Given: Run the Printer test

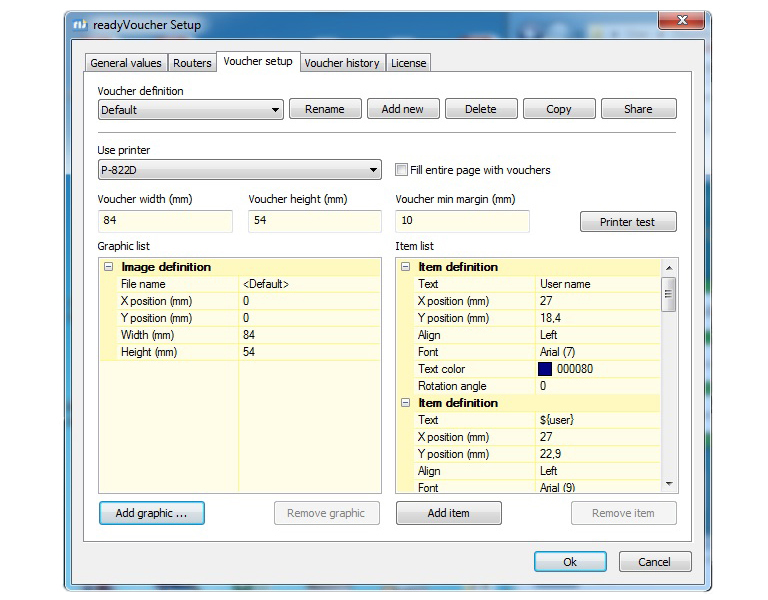Looking at the screenshot, I should 627,222.
